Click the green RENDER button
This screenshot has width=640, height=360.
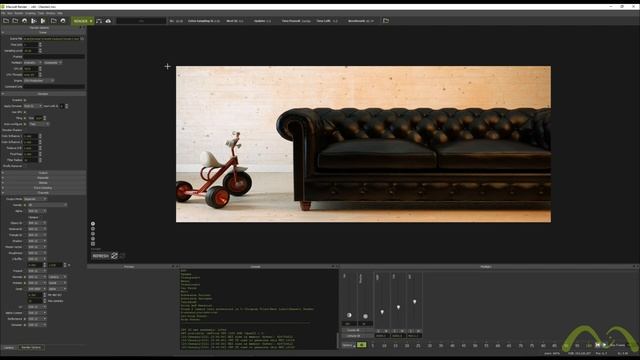(x=81, y=21)
